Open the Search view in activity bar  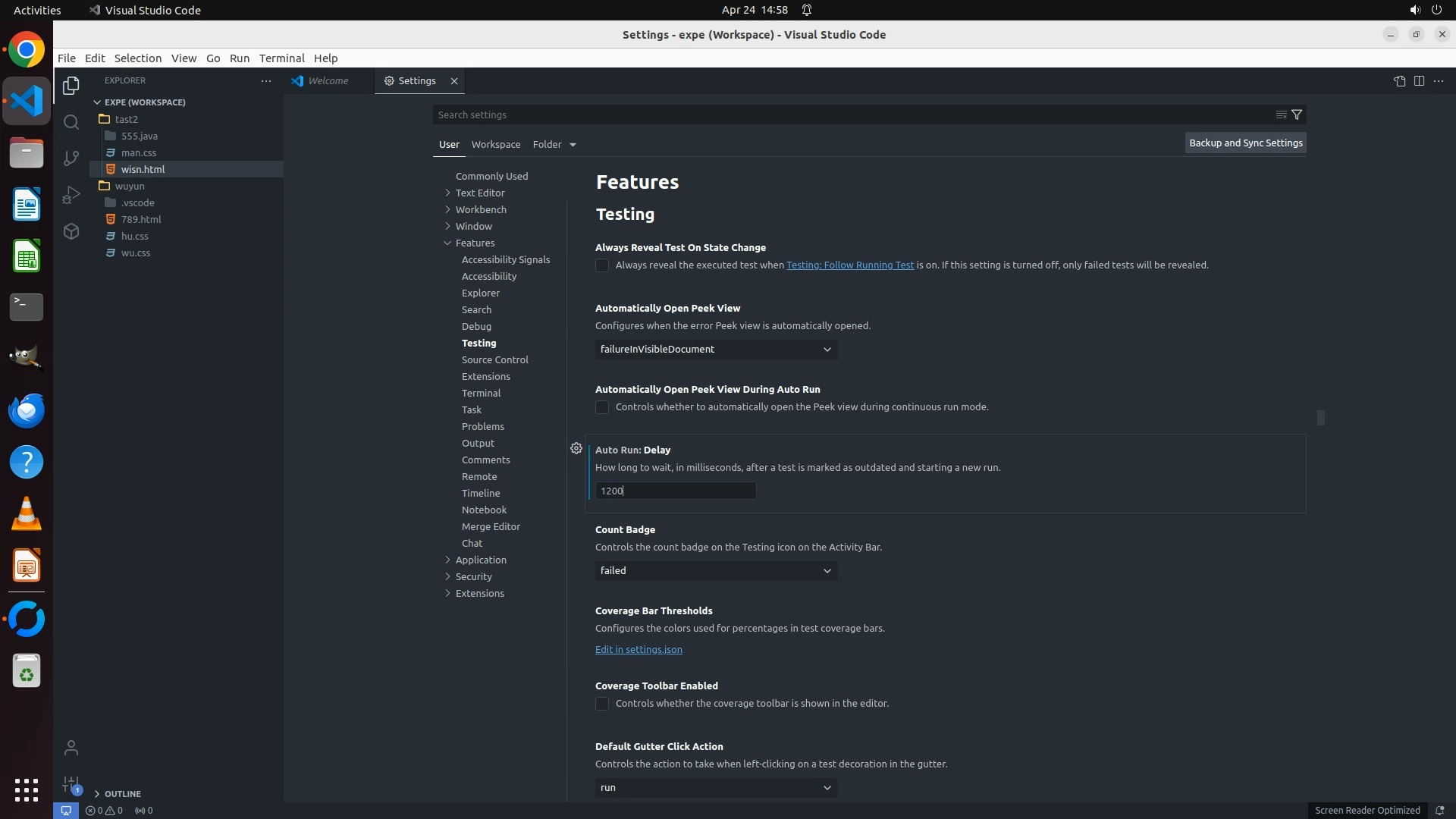tap(71, 122)
